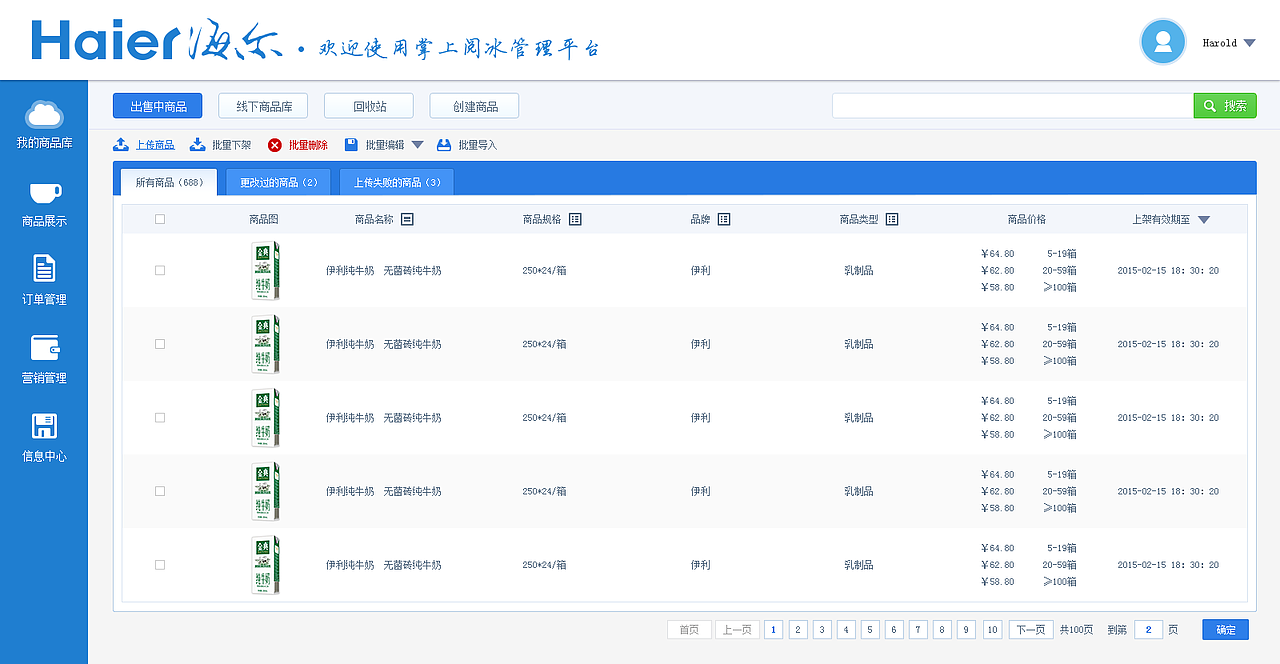
Task: Click the 上传商品 link
Action: pos(155,145)
